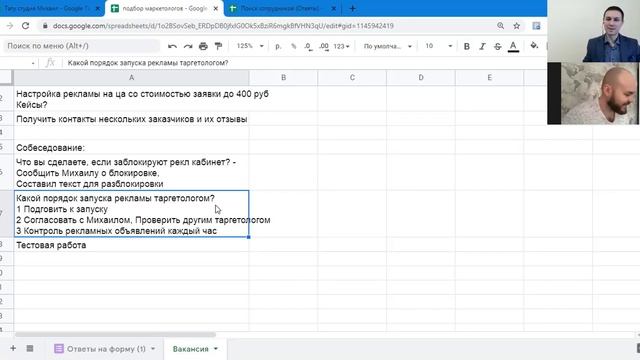The image size is (640, 360).
Task: Click the top video participant thumbnail
Action: tap(593, 31)
